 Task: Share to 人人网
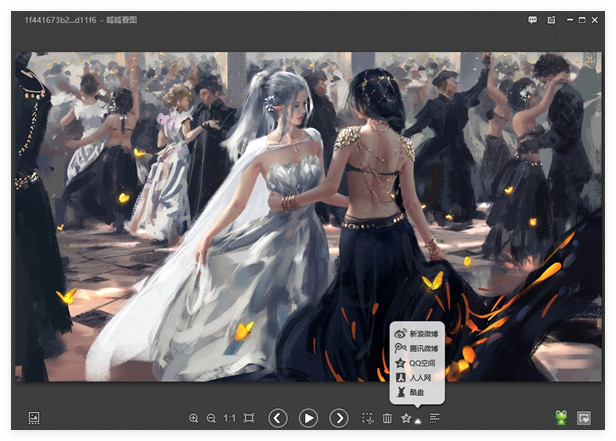(416, 378)
